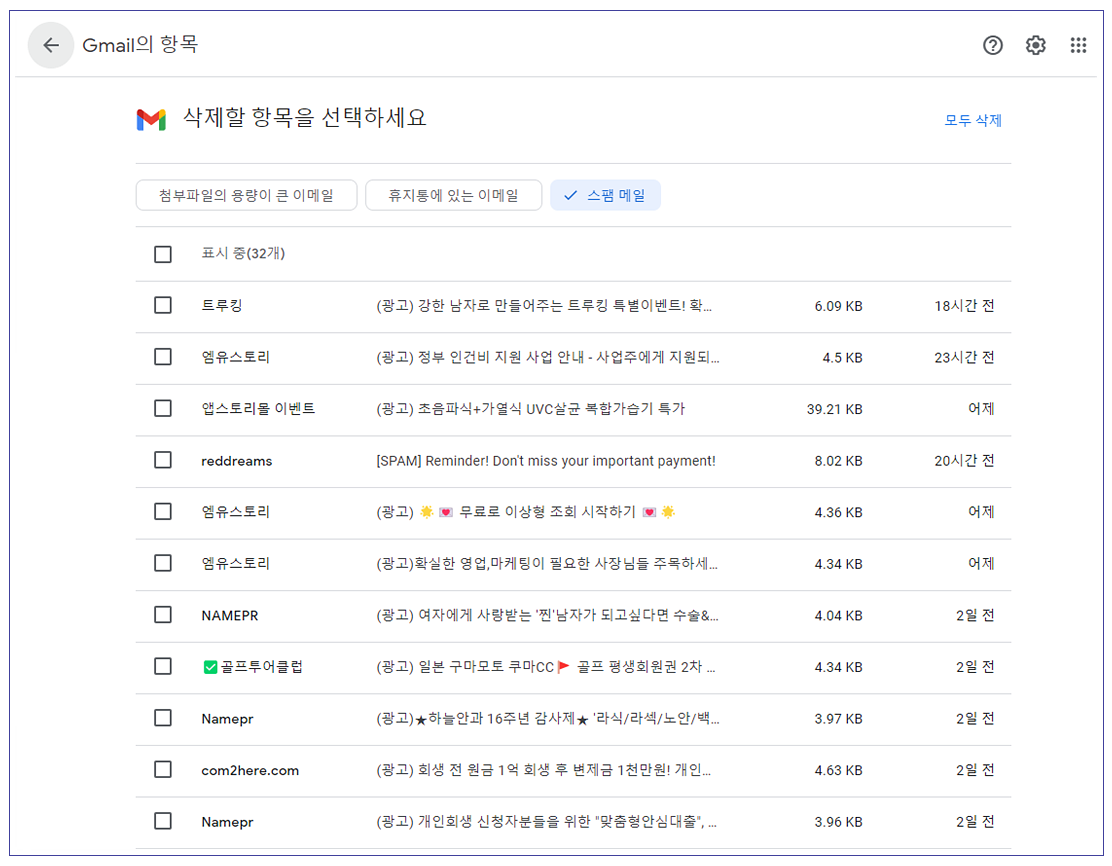Viewport: 1112px width, 866px height.
Task: Click the 4.63 KB size value
Action: tap(838, 770)
